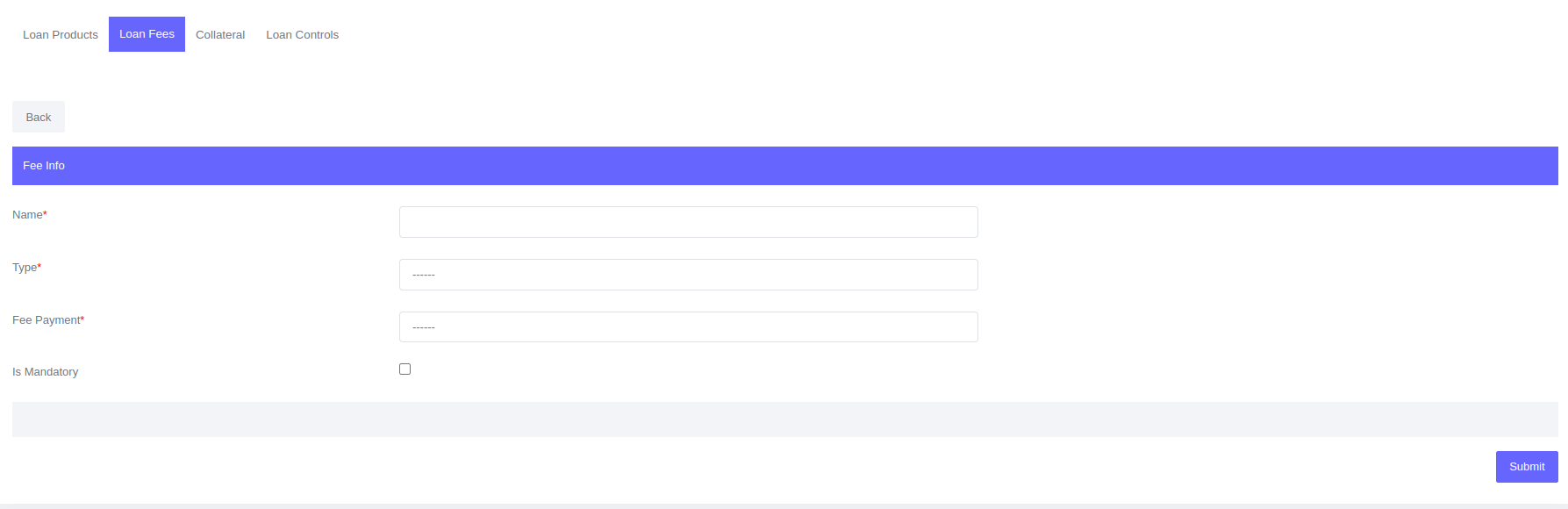Select the Loan Controls tab
Image resolution: width=1568 pixels, height=509 pixels.
point(302,34)
